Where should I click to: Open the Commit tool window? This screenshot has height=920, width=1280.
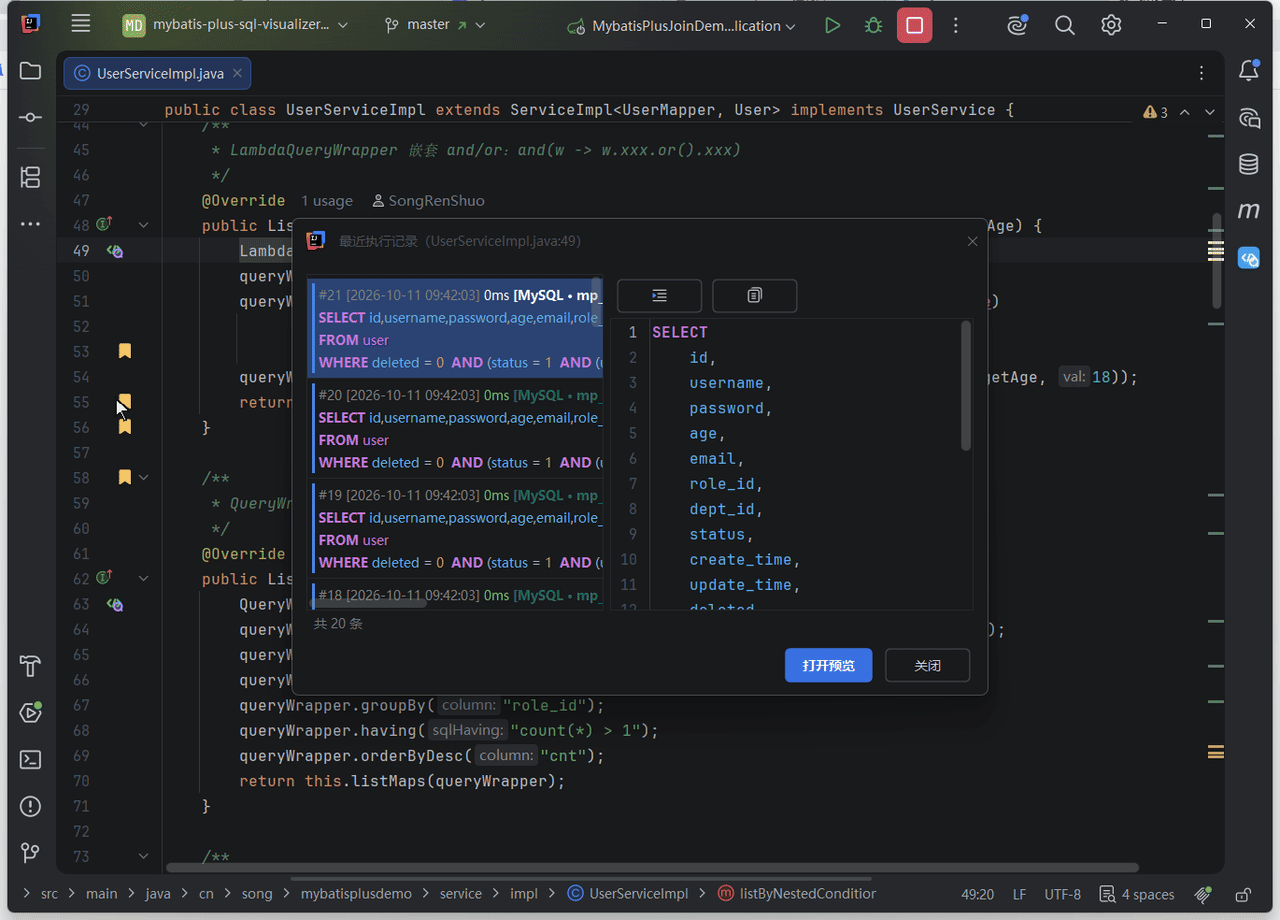[x=30, y=118]
